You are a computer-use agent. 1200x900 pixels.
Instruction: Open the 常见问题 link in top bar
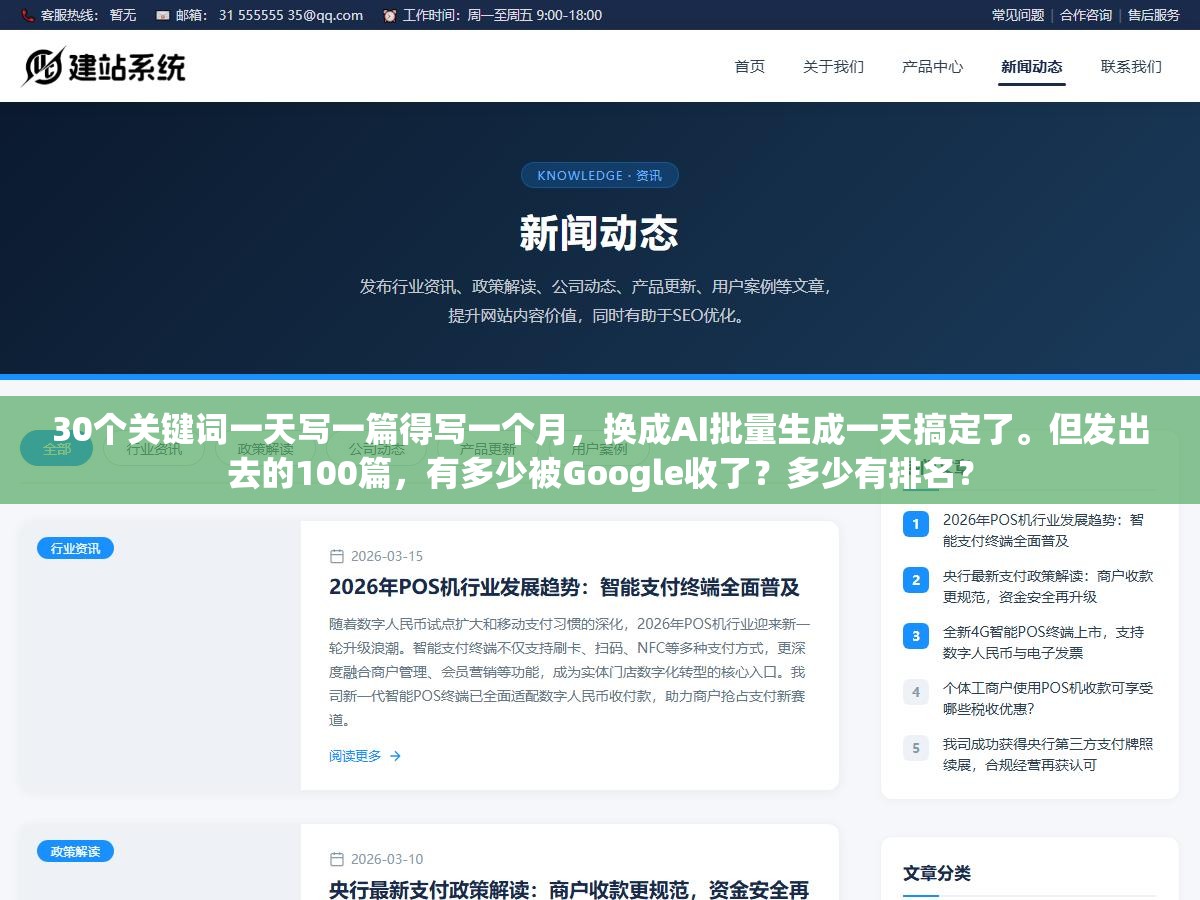1018,15
